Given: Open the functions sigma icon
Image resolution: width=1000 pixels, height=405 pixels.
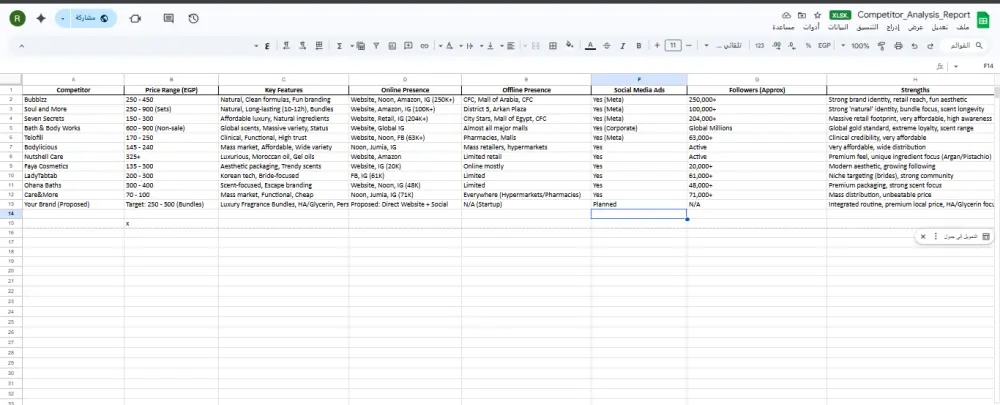Looking at the screenshot, I should click(339, 46).
